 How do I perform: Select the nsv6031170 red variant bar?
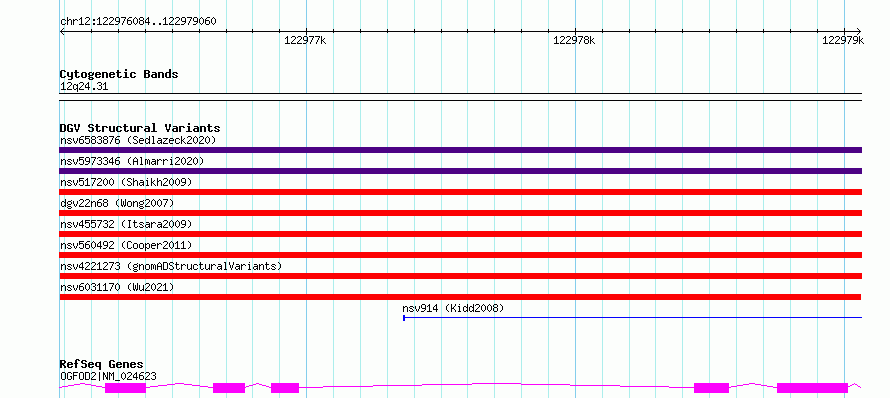460,297
